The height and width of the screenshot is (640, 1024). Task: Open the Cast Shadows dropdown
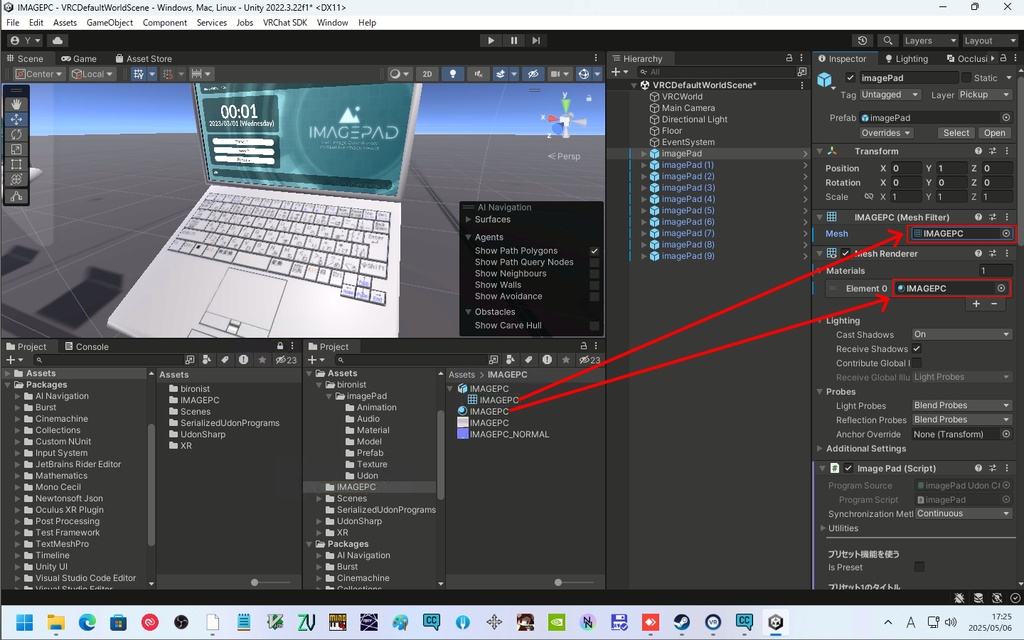(962, 334)
